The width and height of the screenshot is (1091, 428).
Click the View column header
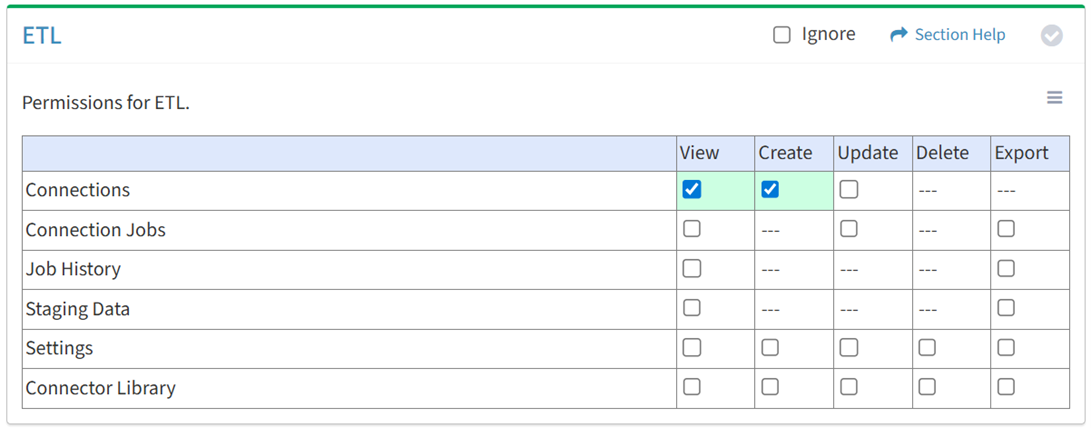(699, 153)
